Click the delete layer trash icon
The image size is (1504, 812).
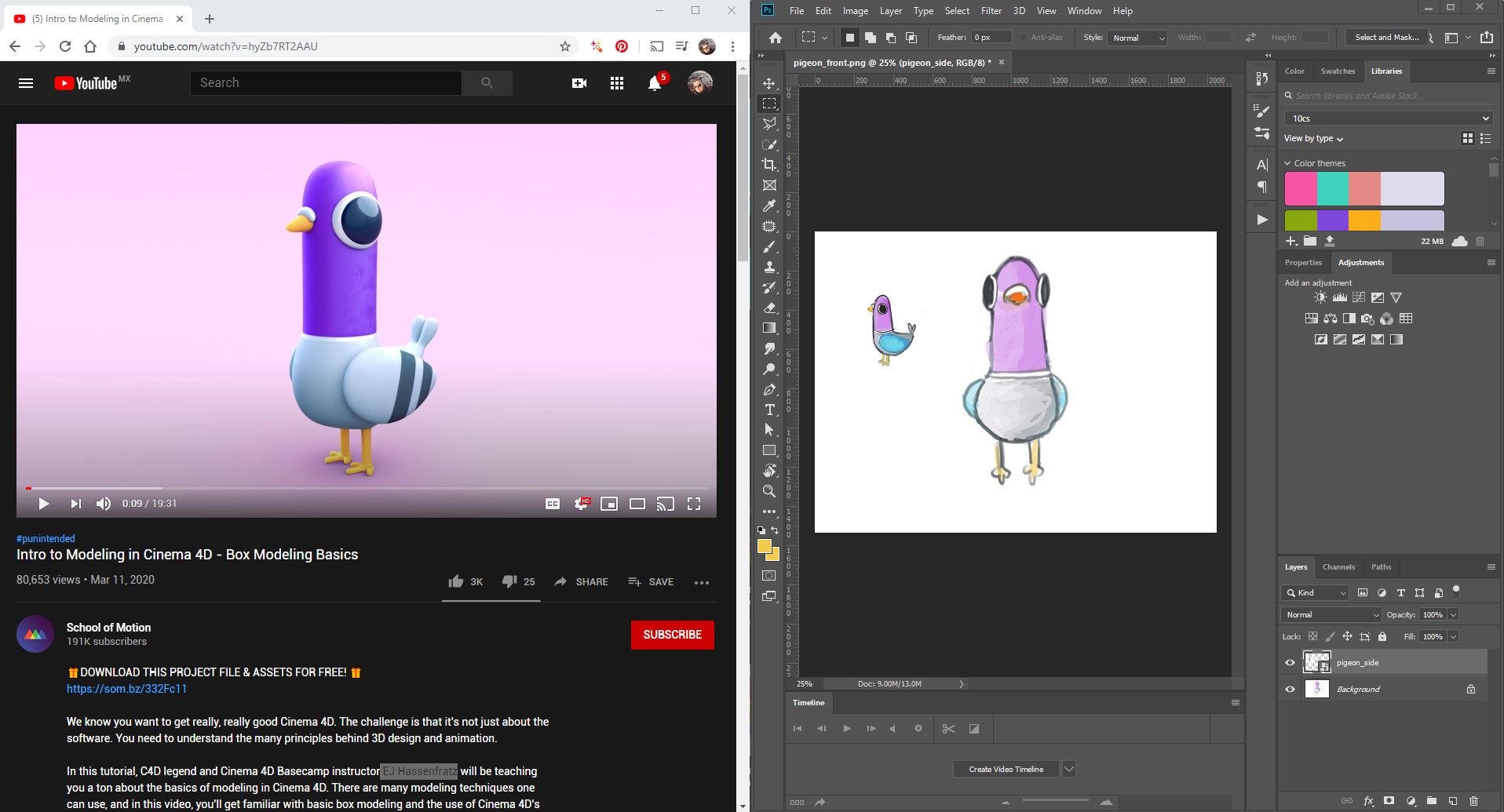pyautogui.click(x=1473, y=801)
